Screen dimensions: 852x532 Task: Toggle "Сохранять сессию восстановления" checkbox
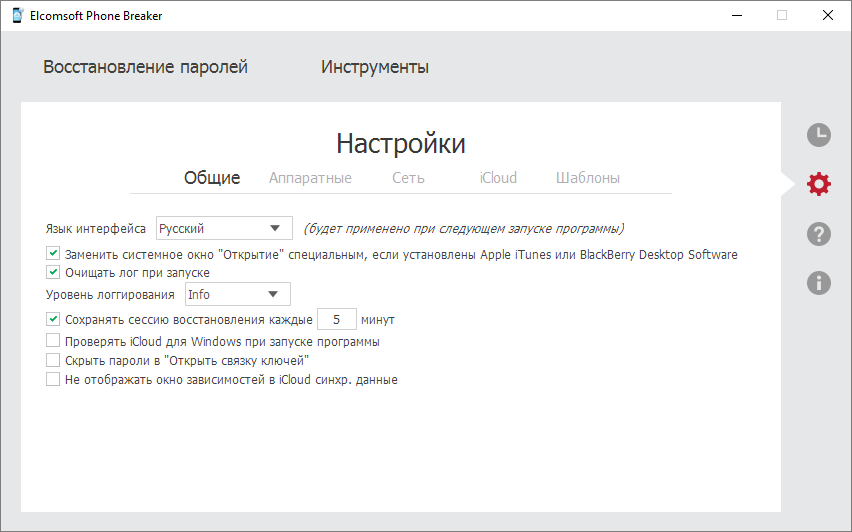pos(53,319)
